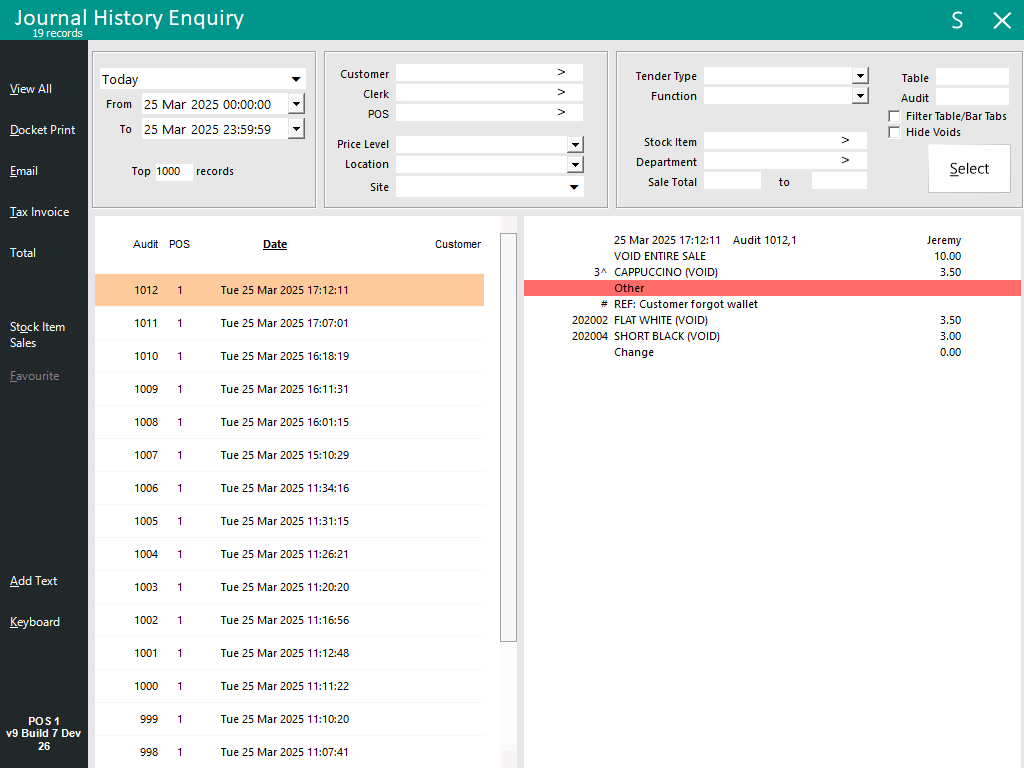Choose View All in sidebar

coord(31,89)
